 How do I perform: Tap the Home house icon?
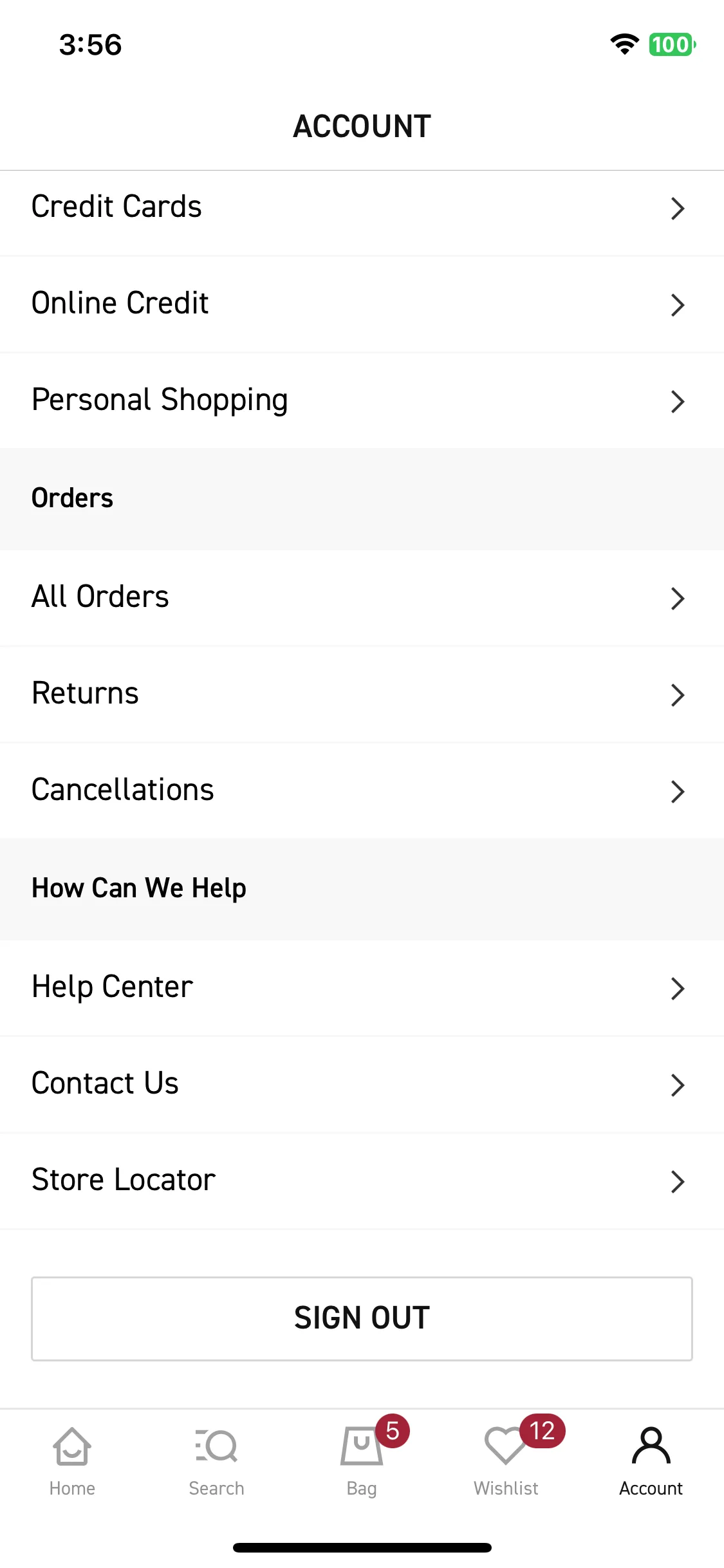(72, 1446)
